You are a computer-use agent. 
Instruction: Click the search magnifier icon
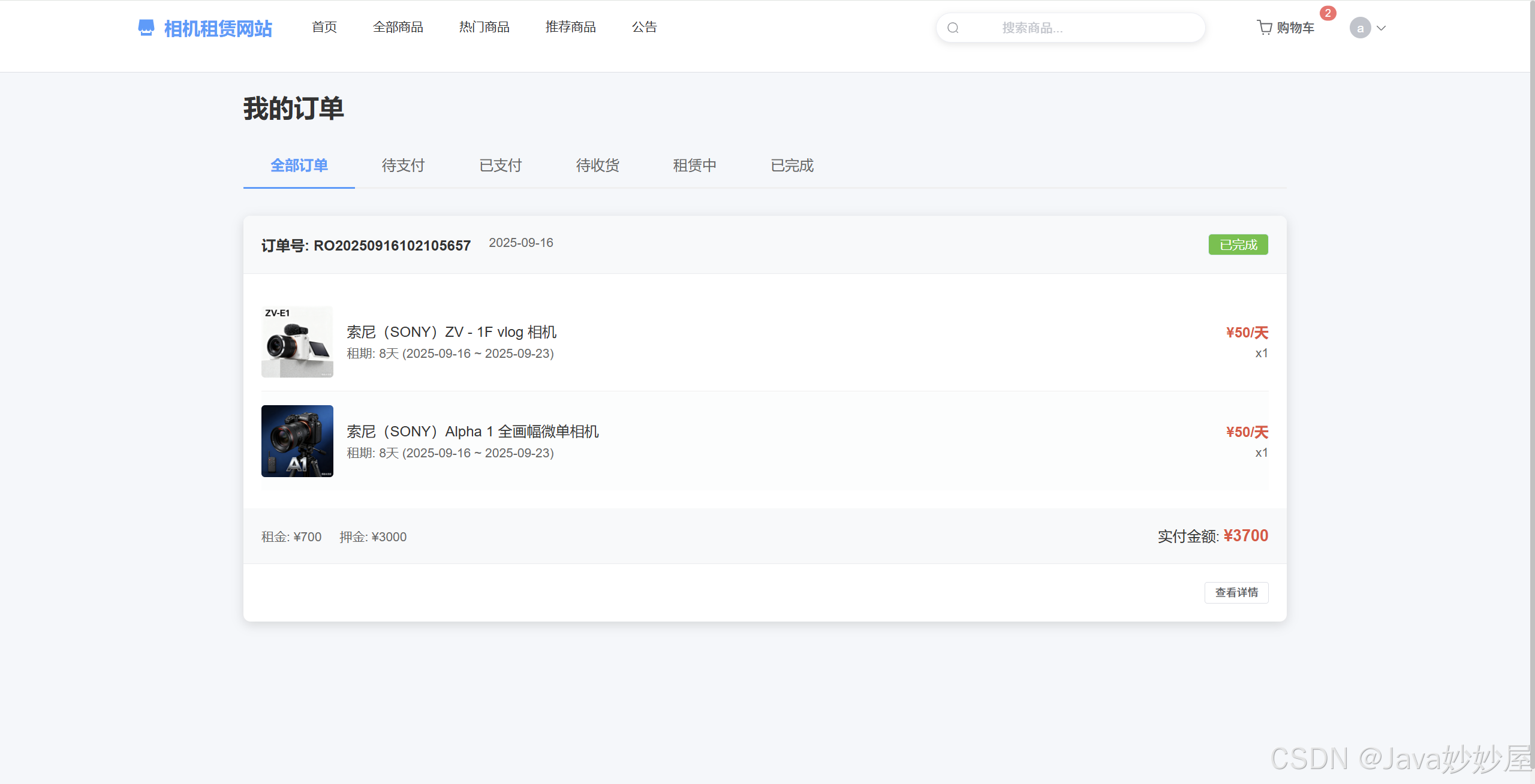pyautogui.click(x=953, y=28)
